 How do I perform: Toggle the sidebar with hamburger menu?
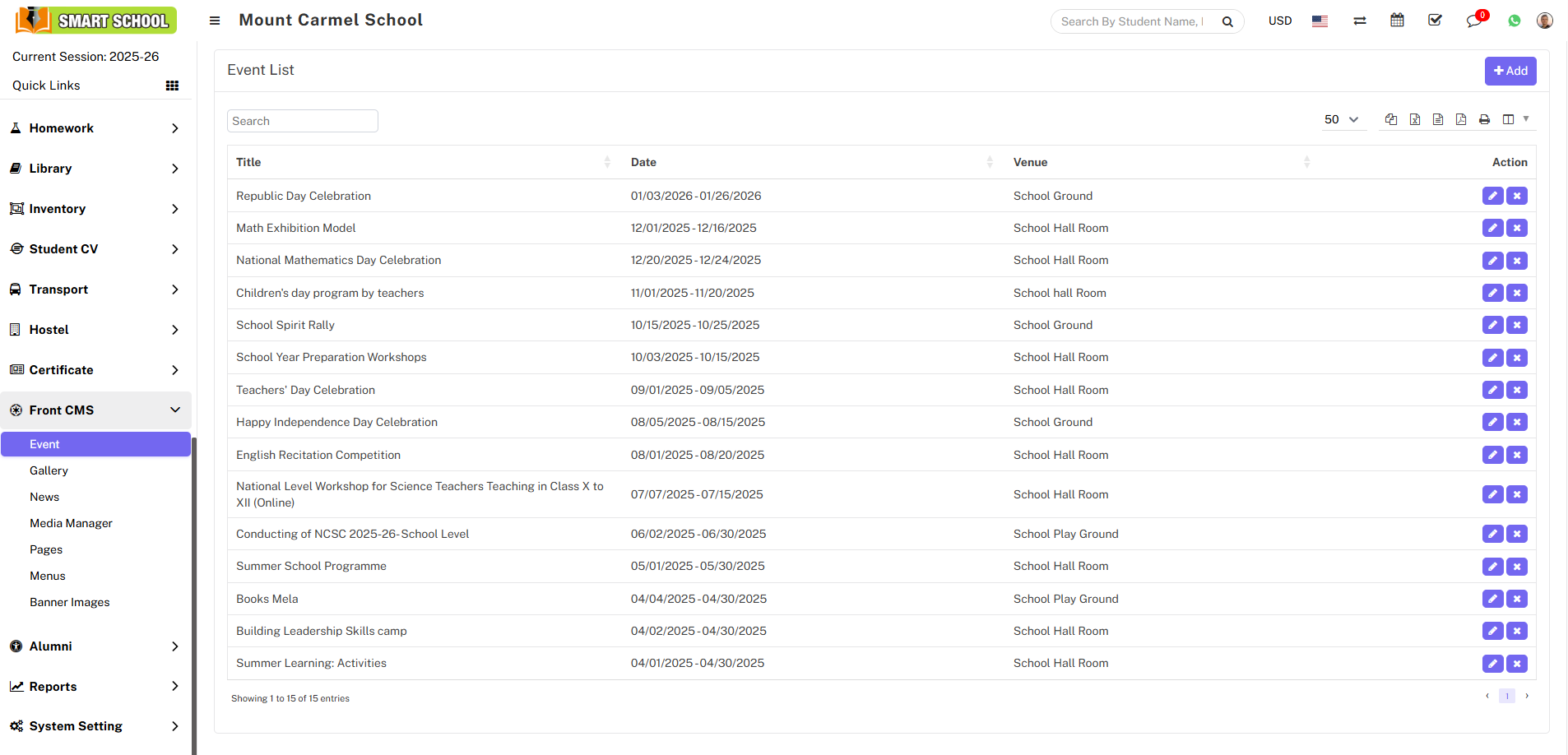pos(215,21)
